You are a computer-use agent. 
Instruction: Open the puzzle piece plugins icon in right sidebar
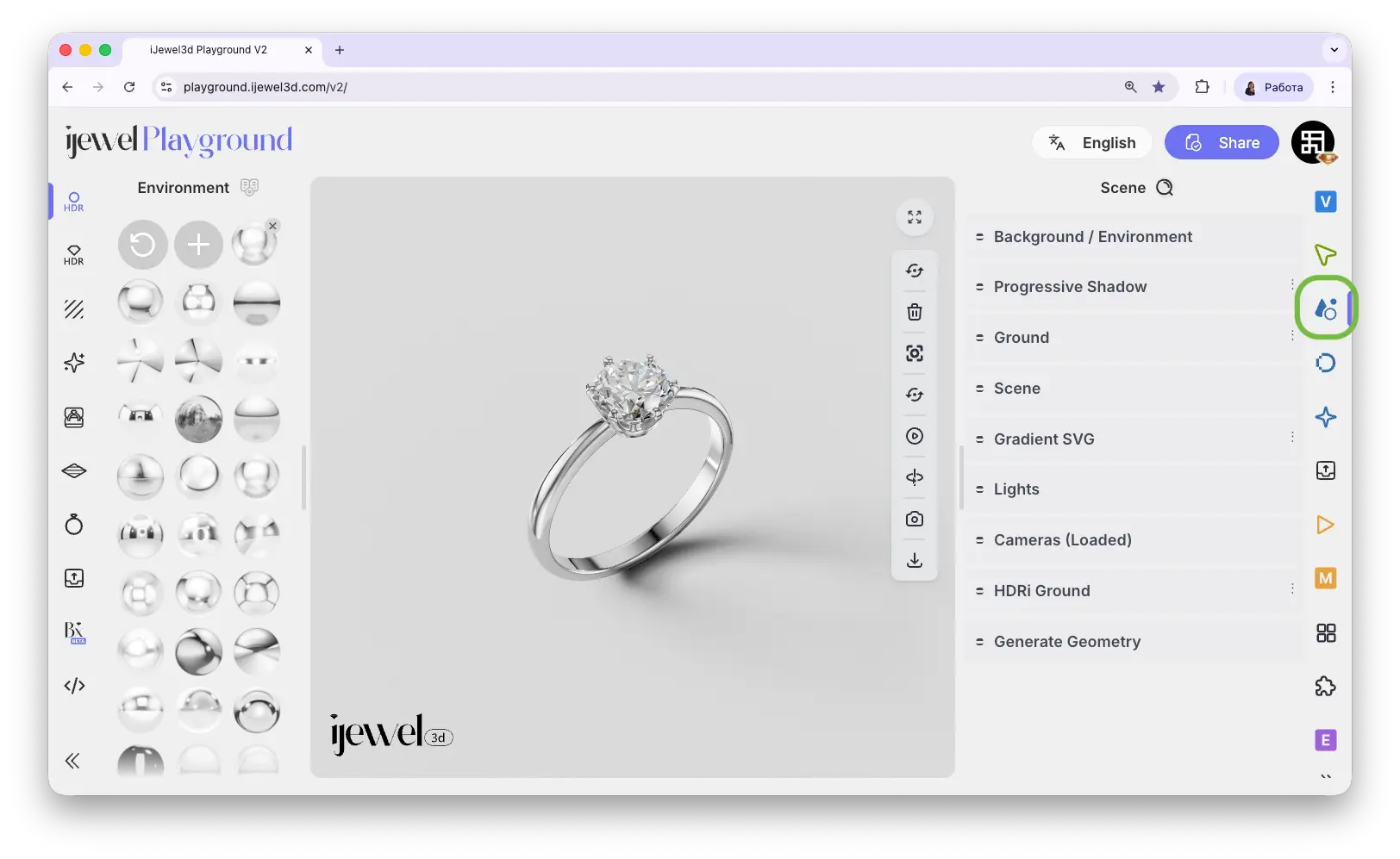pyautogui.click(x=1326, y=687)
